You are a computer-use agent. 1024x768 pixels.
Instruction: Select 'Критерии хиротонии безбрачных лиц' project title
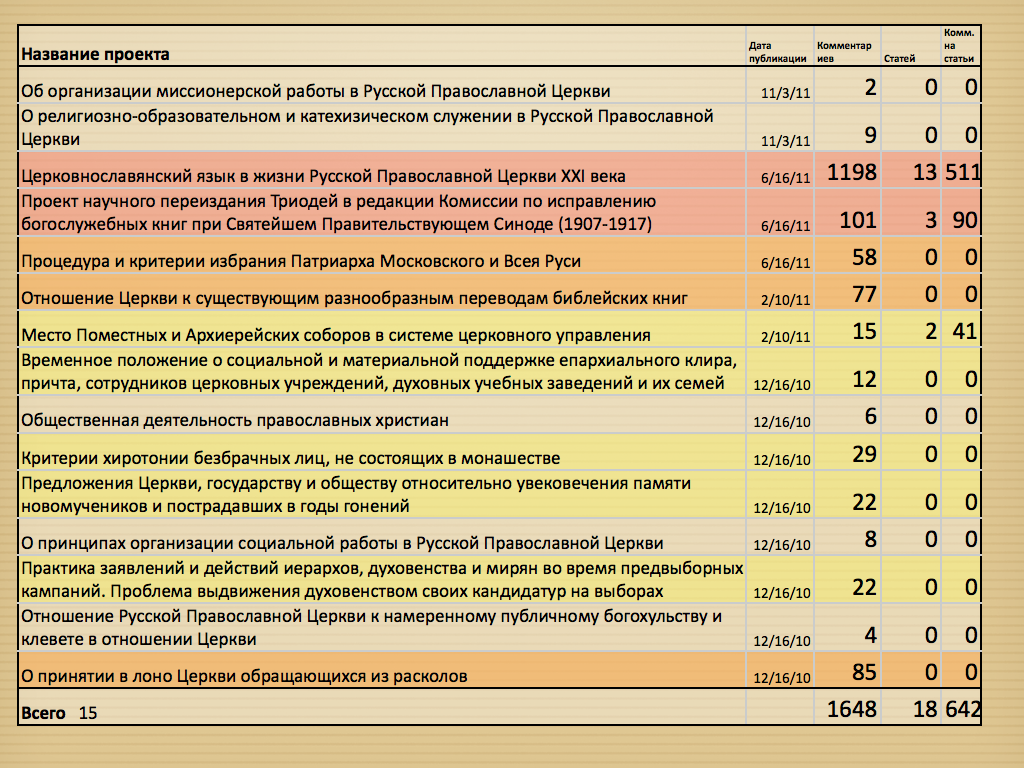290,459
